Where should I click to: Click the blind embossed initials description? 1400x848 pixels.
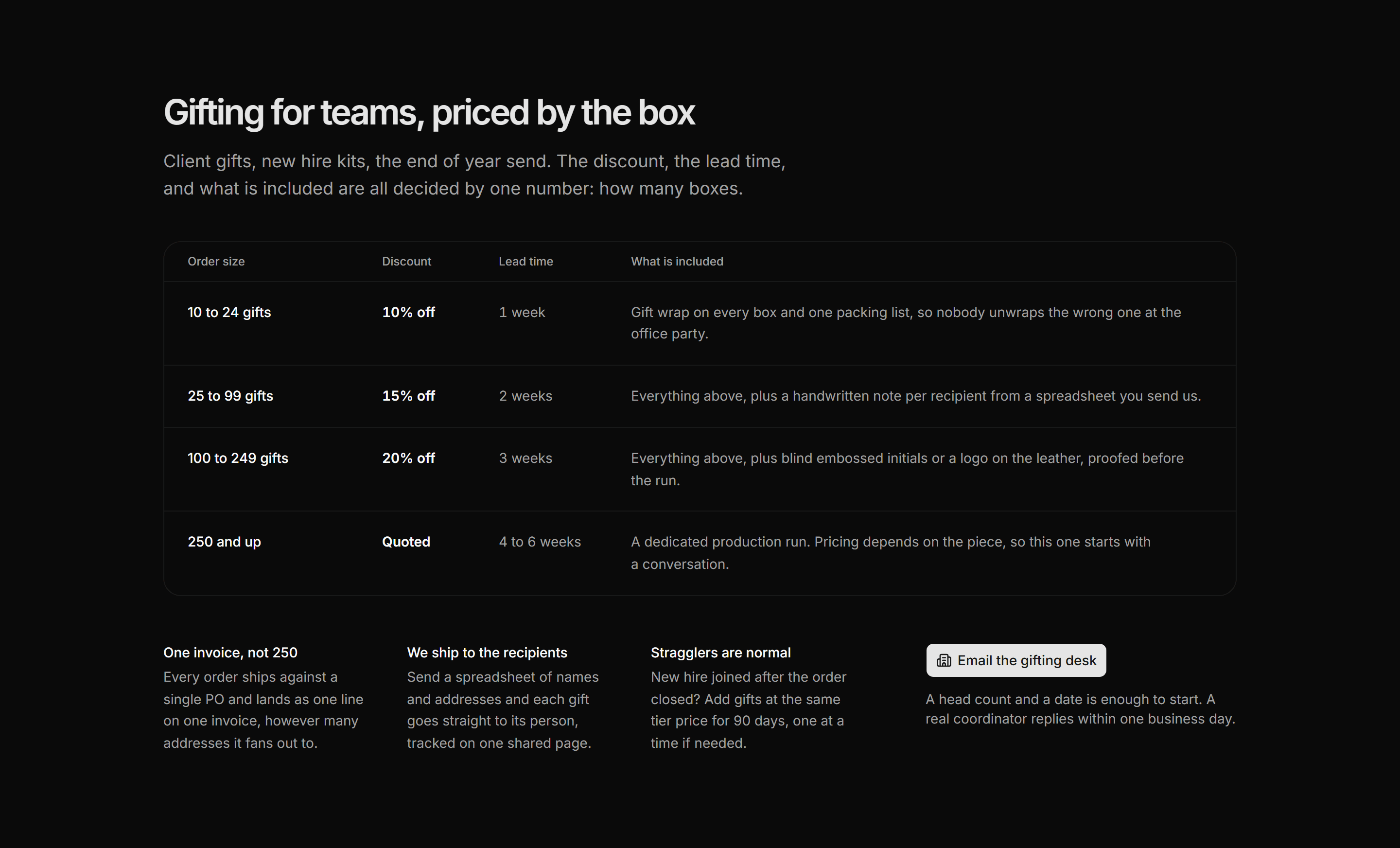(x=907, y=469)
